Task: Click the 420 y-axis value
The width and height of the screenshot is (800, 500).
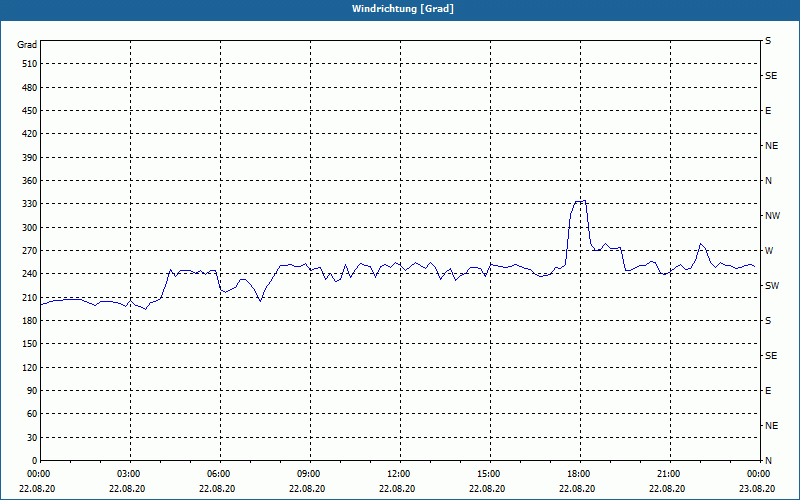Action: (29, 134)
